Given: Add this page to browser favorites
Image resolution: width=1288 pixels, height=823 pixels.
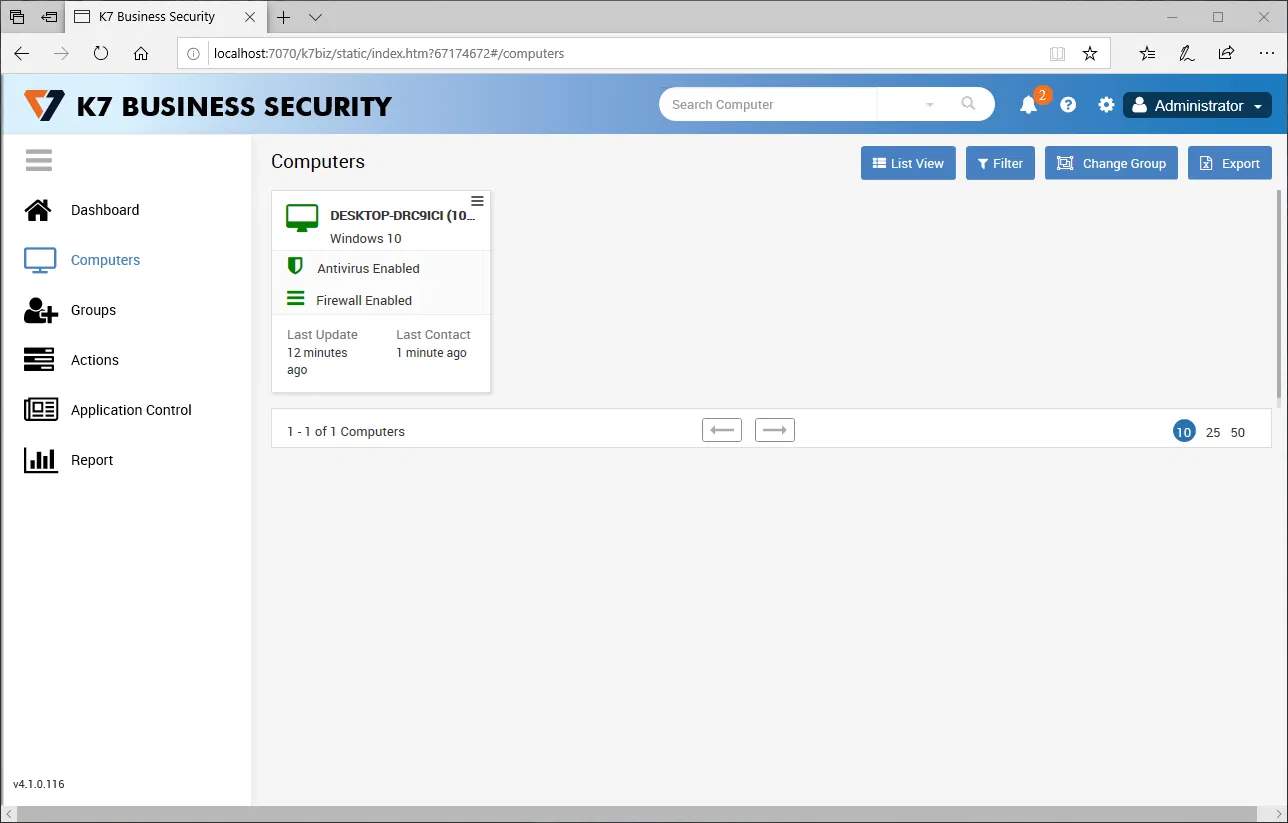Looking at the screenshot, I should 1090,53.
